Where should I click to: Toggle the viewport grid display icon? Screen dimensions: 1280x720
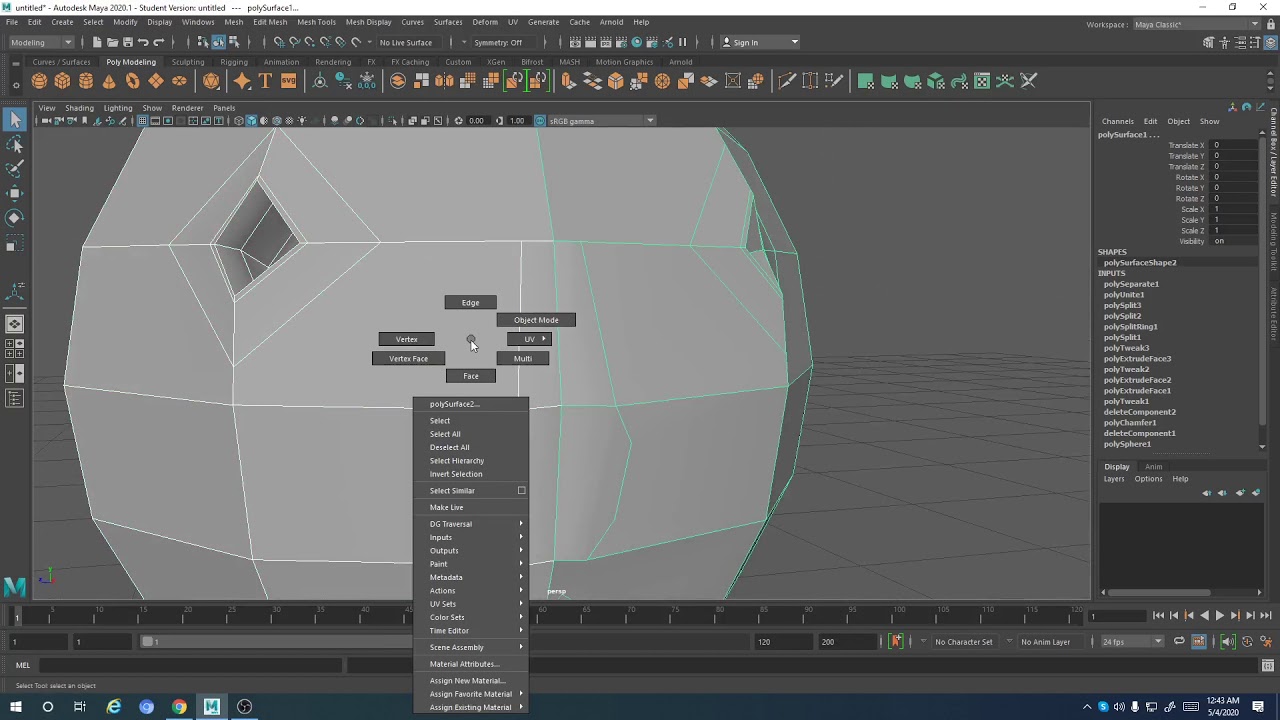143,121
